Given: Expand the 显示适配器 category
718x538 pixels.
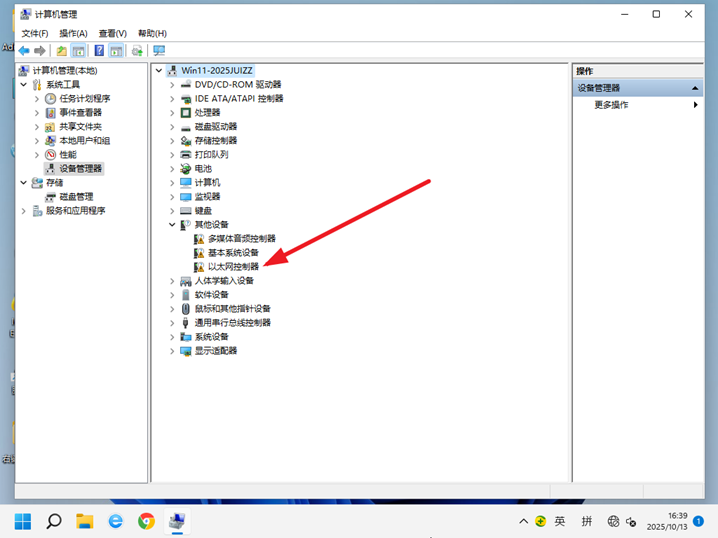Looking at the screenshot, I should [x=172, y=351].
